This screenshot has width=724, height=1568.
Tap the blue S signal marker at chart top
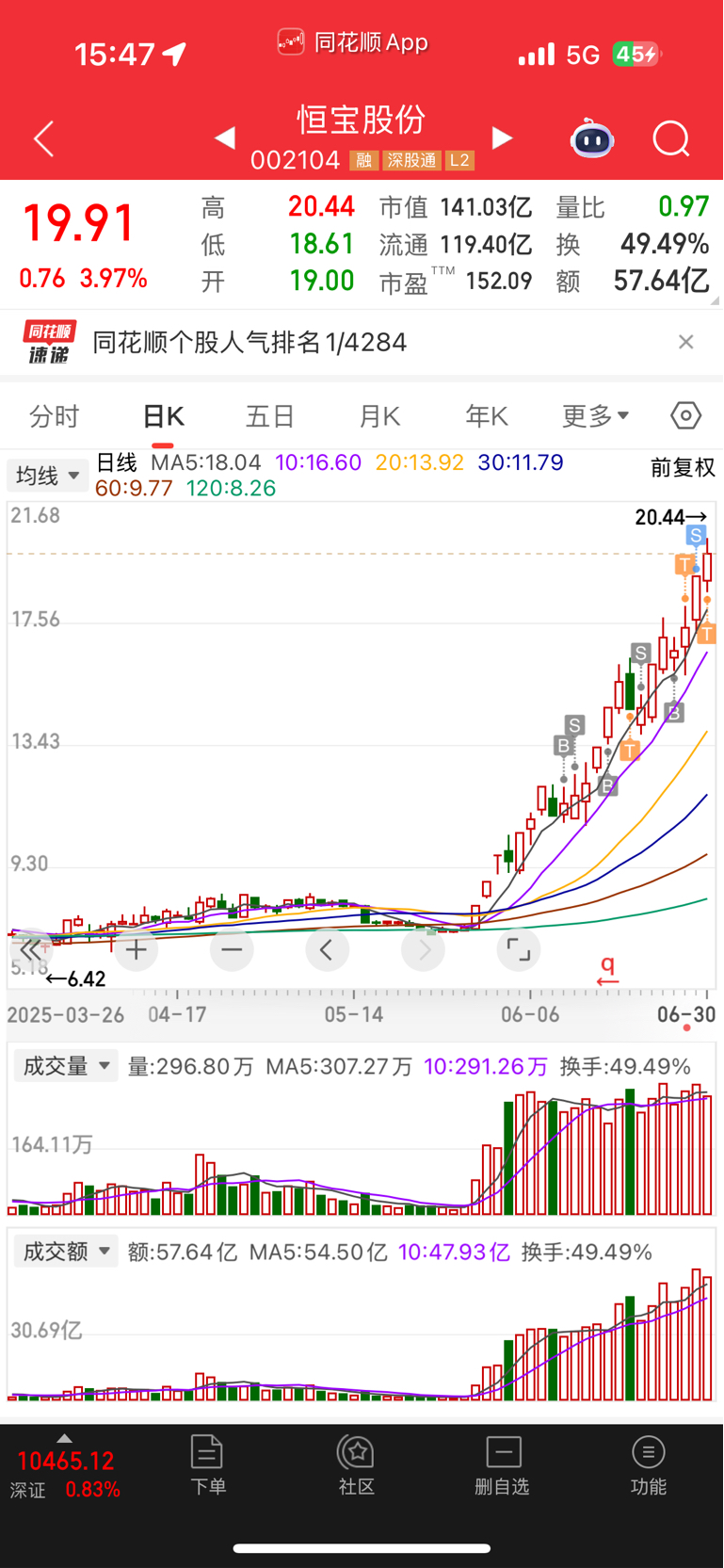tap(696, 536)
